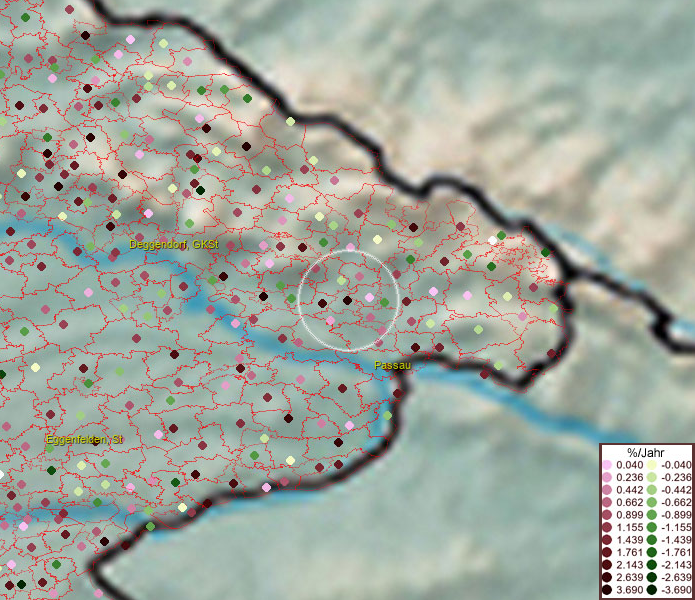
Task: Pick the -0.040 pale yellow legend swatch
Action: tap(652, 465)
